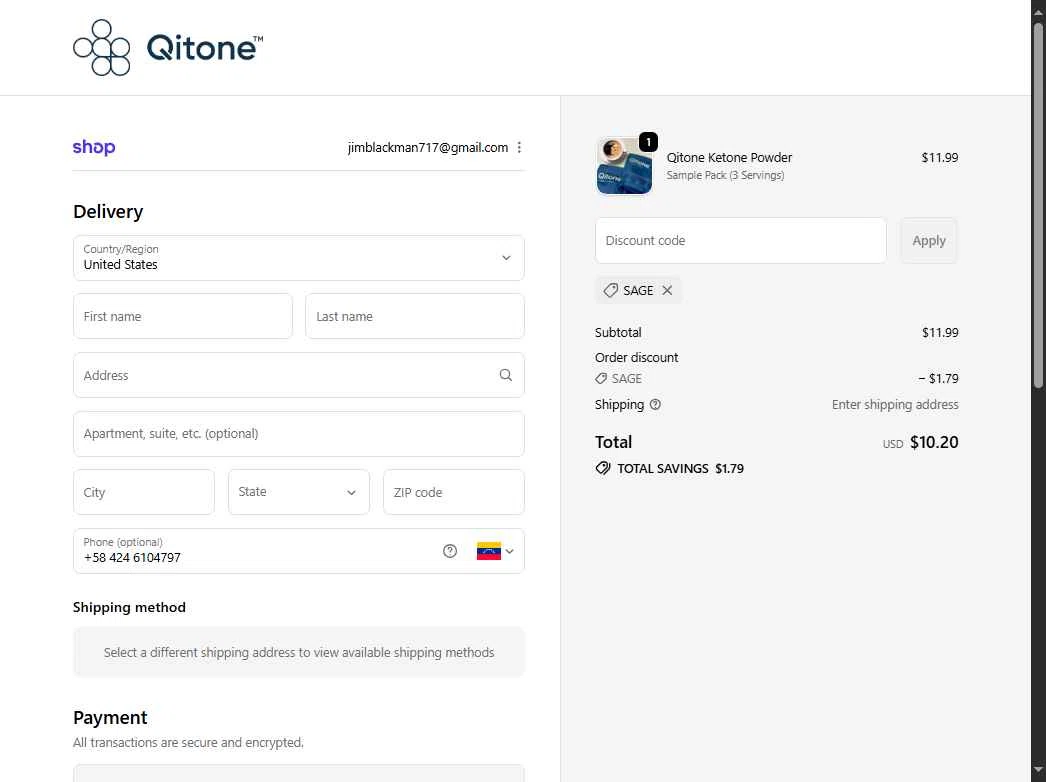1046x782 pixels.
Task: Focus the ZIP code field
Action: click(x=454, y=492)
